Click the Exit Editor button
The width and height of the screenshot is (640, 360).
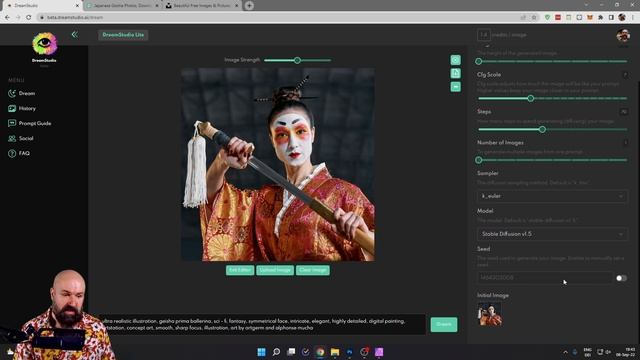(240, 270)
